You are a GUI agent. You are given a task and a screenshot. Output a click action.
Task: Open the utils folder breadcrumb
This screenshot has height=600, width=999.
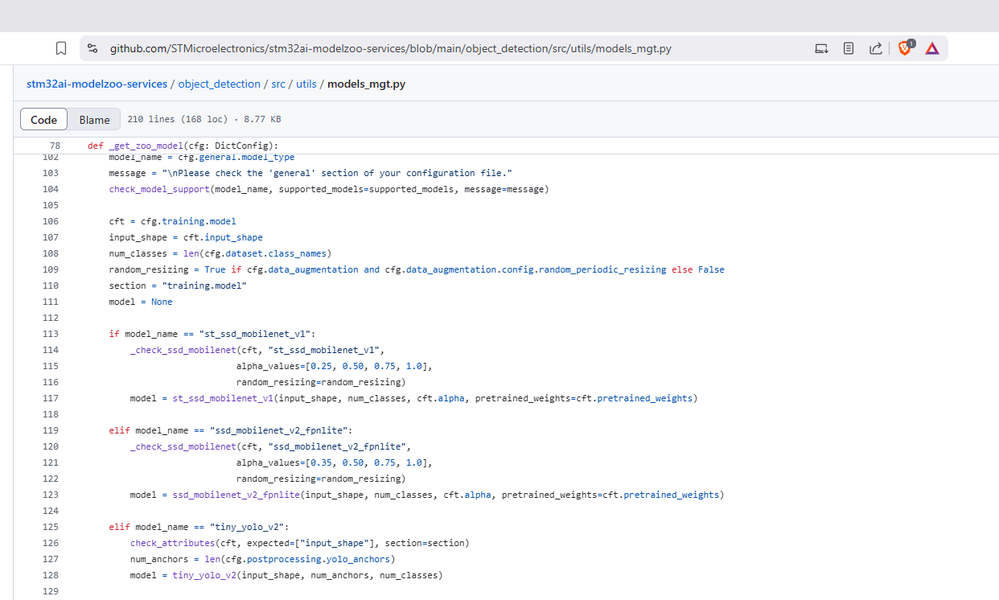[306, 84]
